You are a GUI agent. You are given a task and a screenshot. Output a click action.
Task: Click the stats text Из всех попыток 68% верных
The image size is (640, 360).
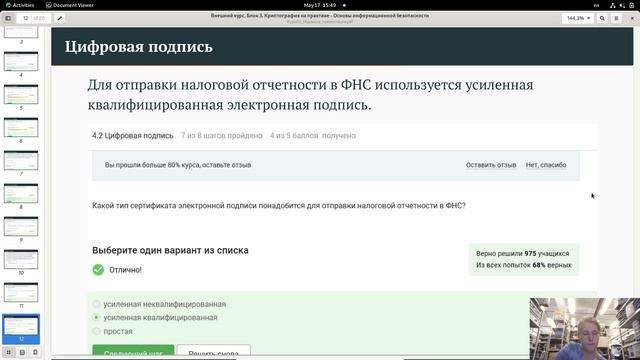[x=524, y=265]
